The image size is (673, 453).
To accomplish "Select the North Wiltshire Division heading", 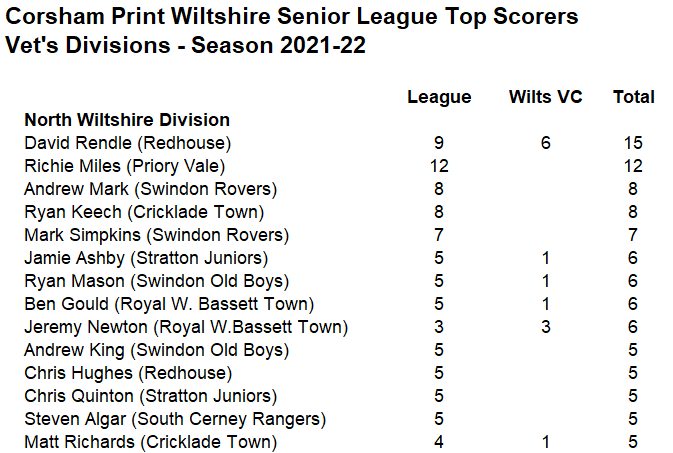I will (x=127, y=120).
